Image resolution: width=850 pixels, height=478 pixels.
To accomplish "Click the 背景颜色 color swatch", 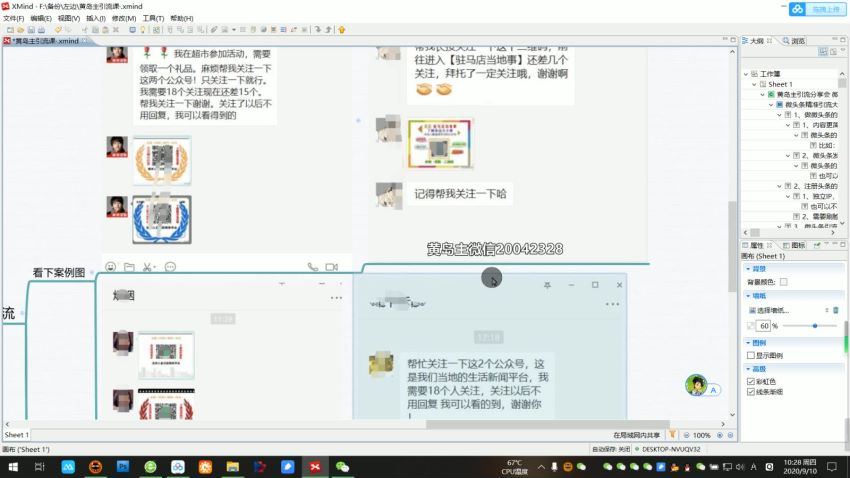I will [784, 282].
